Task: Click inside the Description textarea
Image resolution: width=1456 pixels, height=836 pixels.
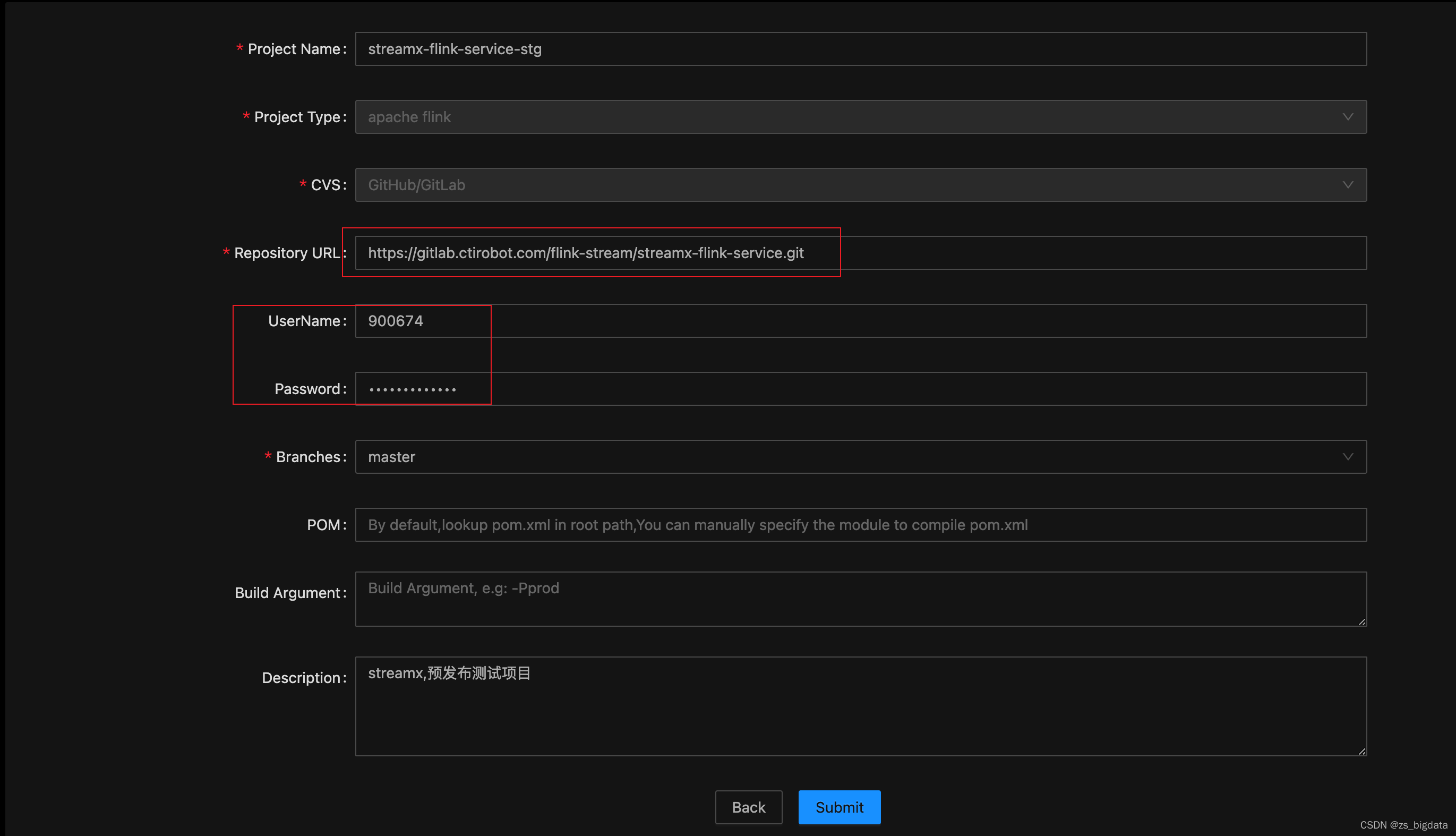Action: pyautogui.click(x=860, y=706)
